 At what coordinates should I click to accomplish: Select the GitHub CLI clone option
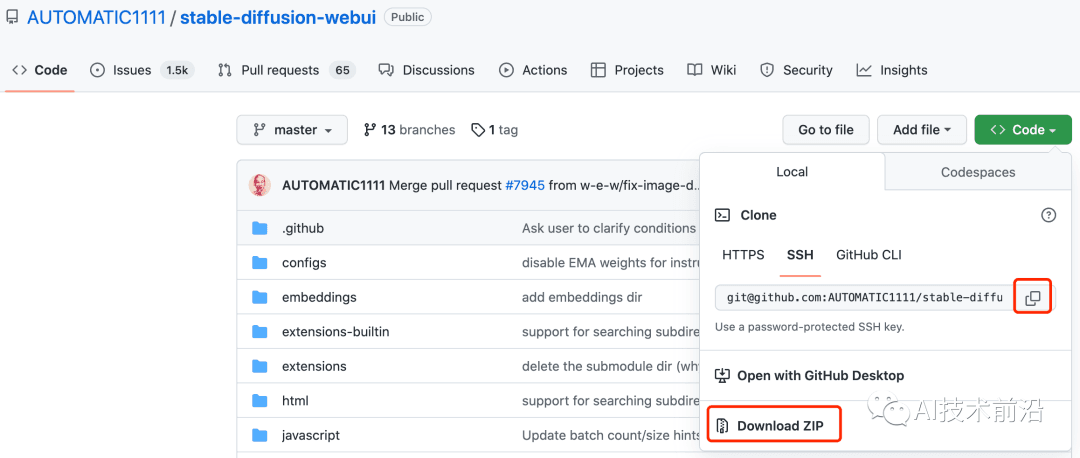point(868,255)
